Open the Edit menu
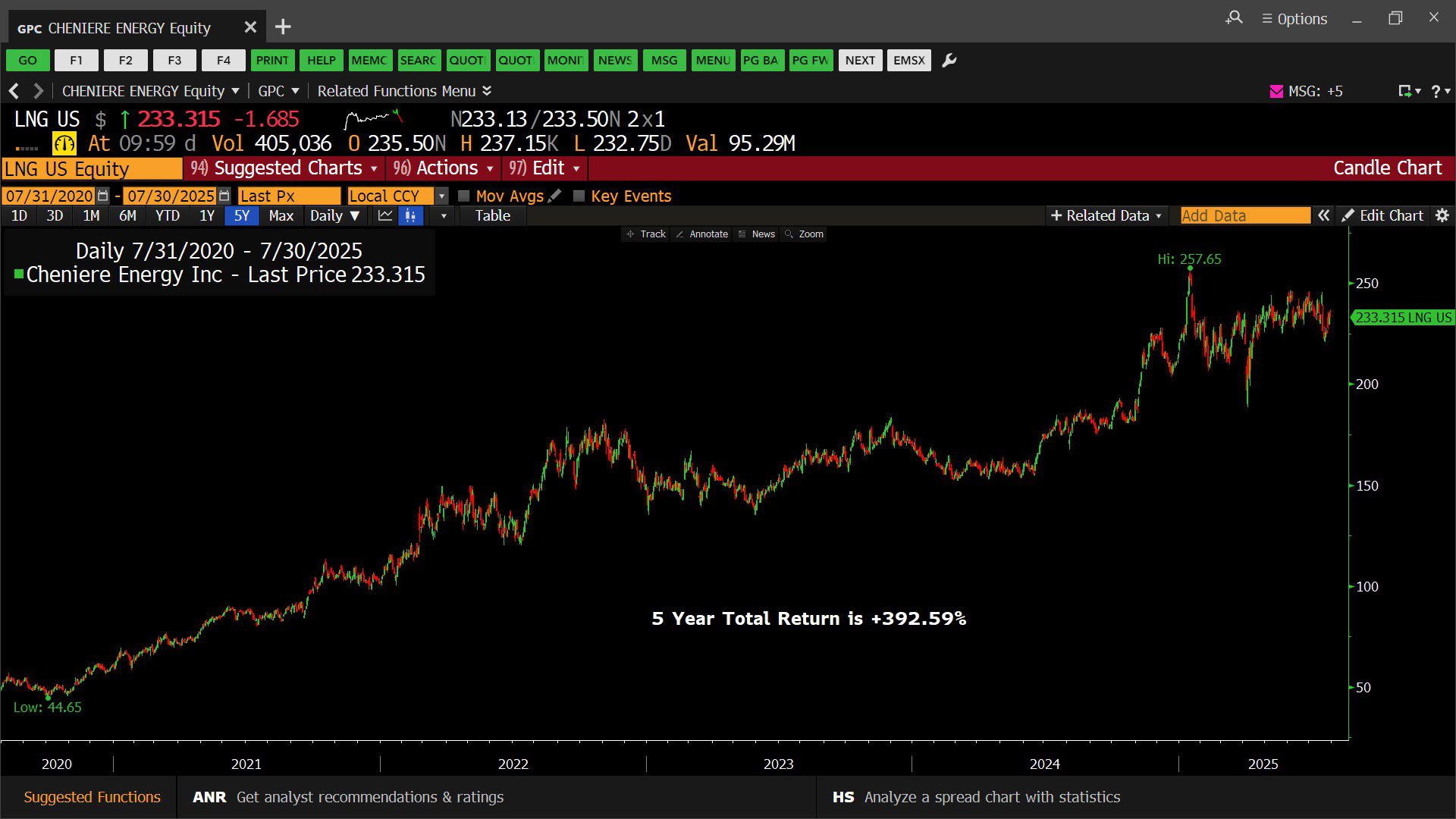 [x=544, y=168]
